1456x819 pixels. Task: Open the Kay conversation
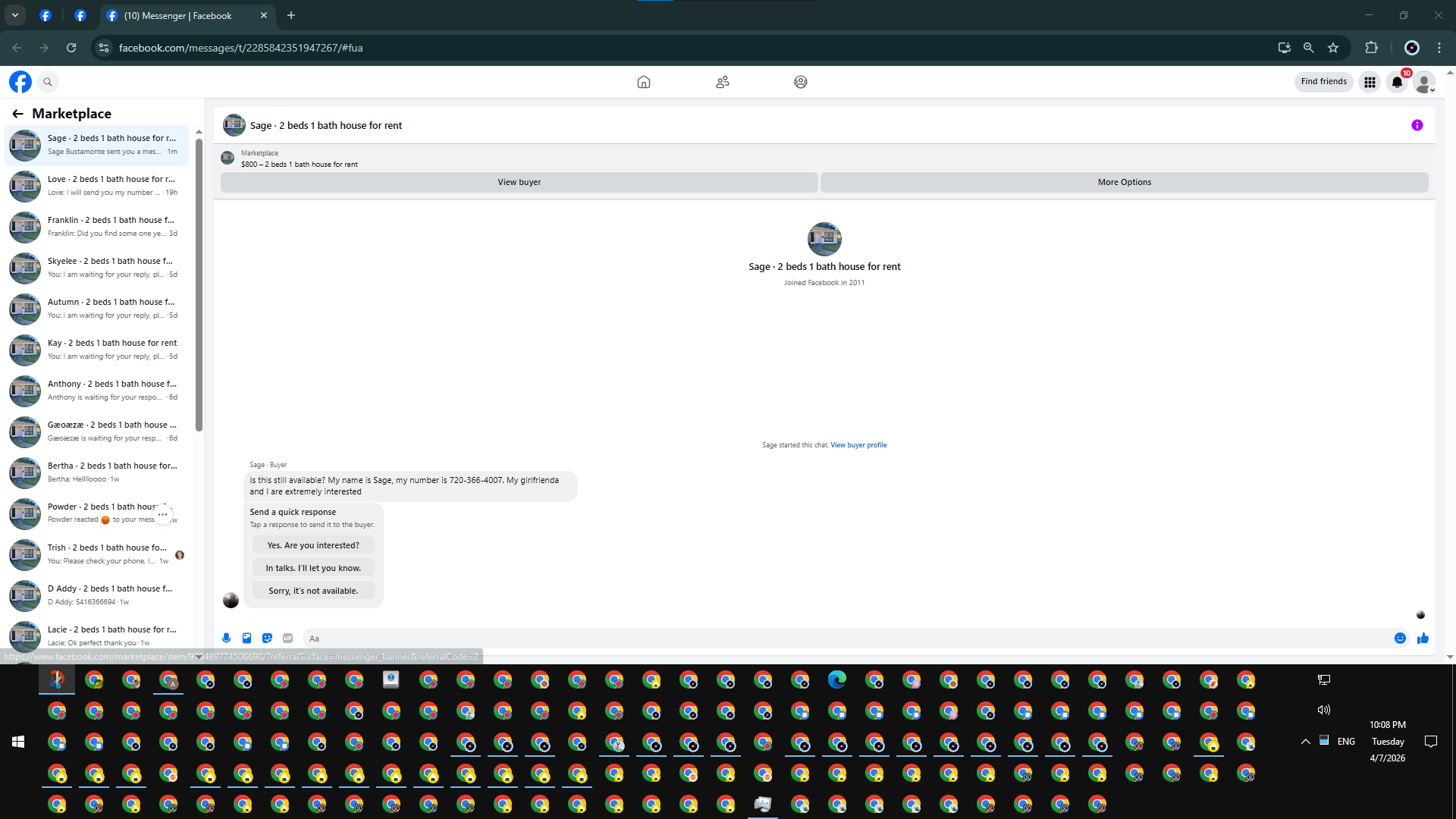(96, 350)
